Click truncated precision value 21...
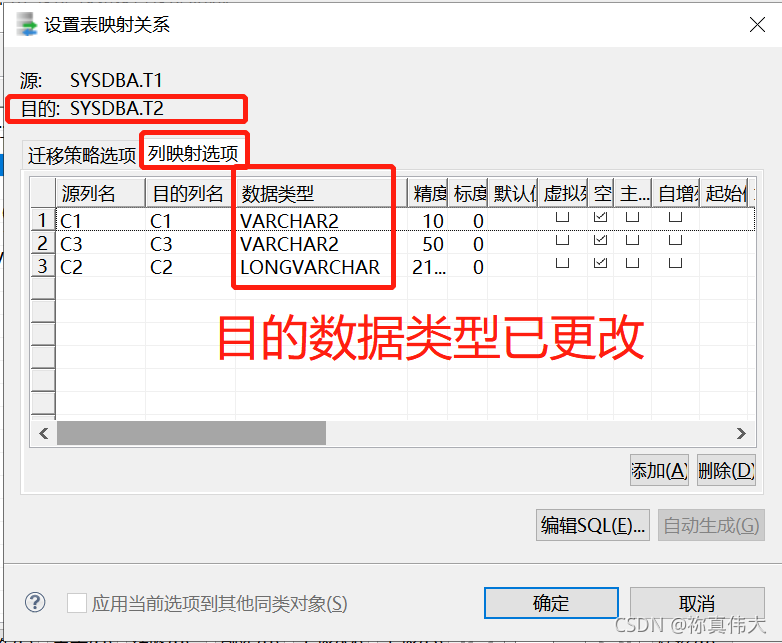The image size is (782, 643). click(x=428, y=267)
